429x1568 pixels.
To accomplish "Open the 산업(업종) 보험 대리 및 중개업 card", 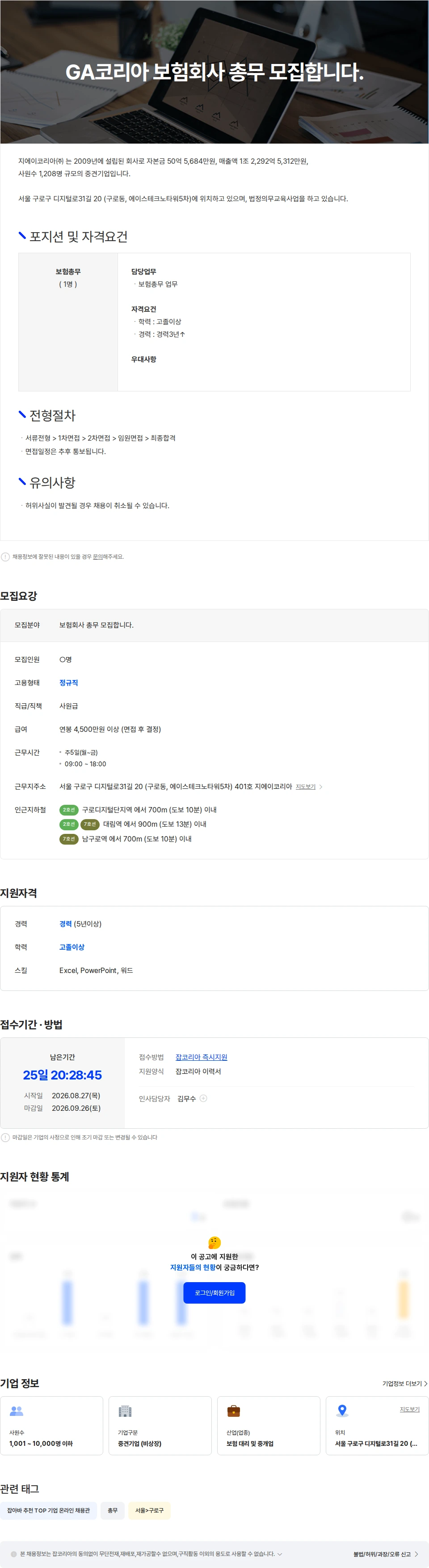I will click(269, 1426).
